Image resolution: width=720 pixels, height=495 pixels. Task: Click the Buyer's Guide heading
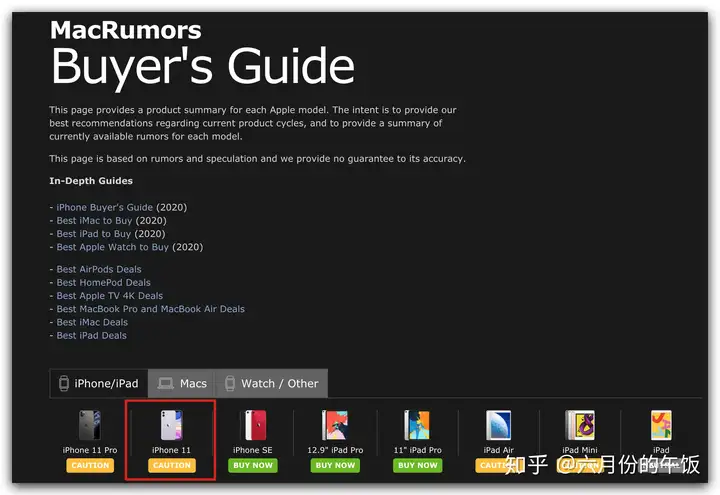202,68
